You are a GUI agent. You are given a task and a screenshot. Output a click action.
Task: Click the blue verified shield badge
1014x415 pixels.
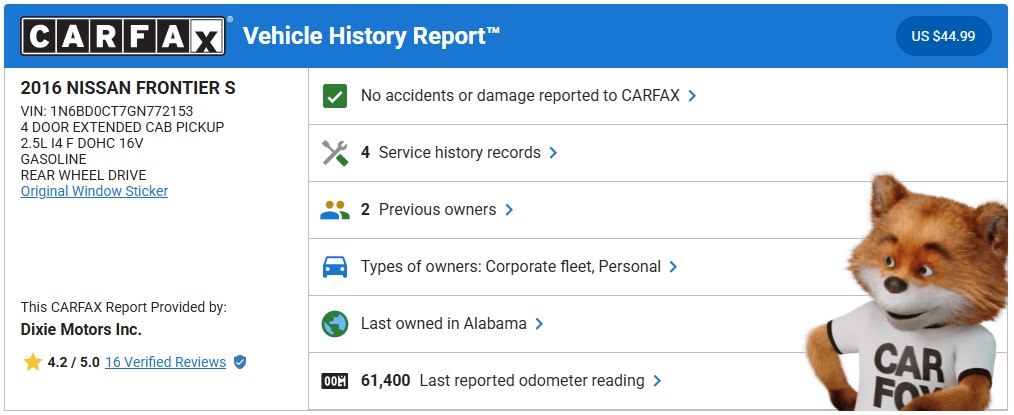240,362
